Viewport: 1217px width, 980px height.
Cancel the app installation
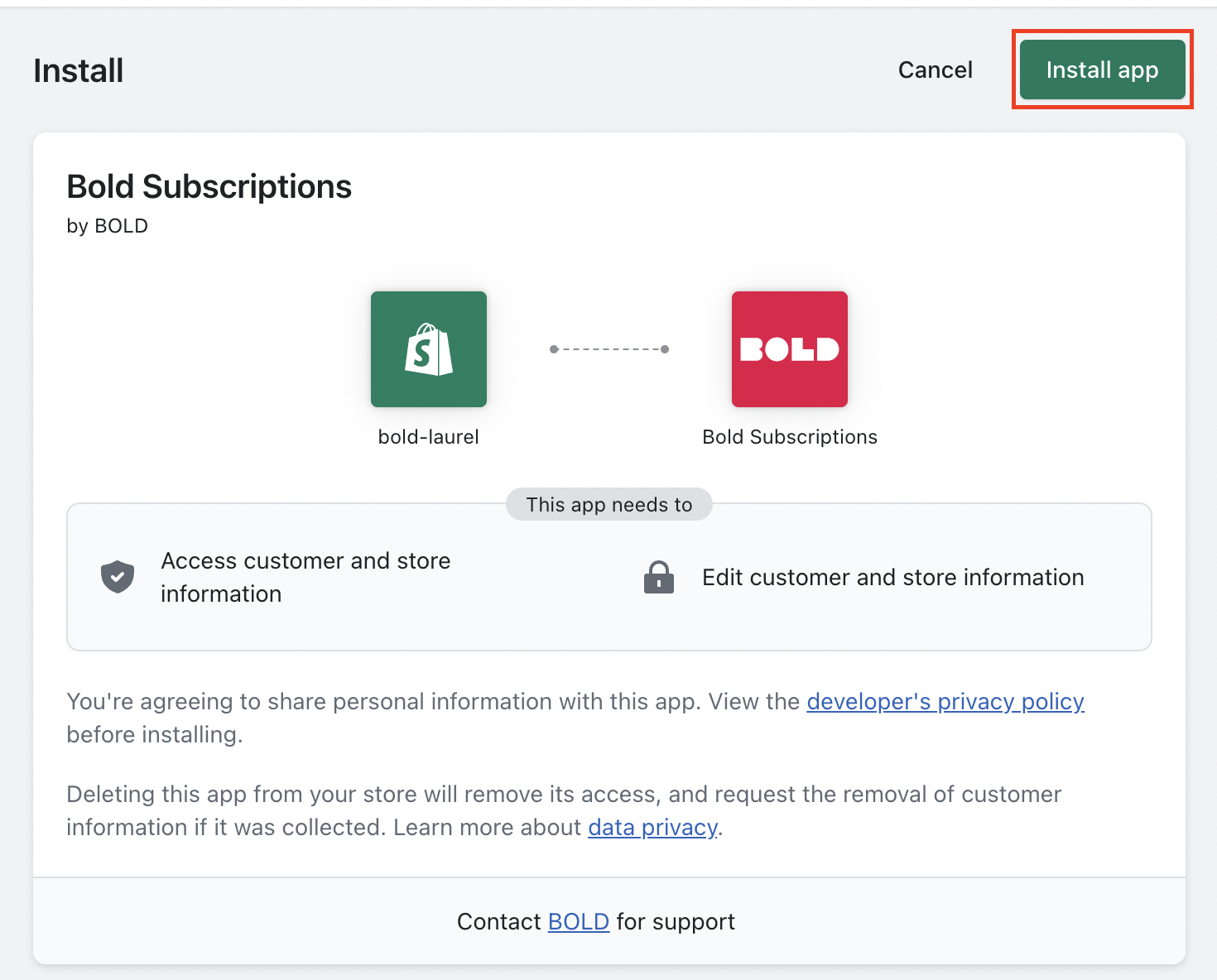click(x=936, y=70)
